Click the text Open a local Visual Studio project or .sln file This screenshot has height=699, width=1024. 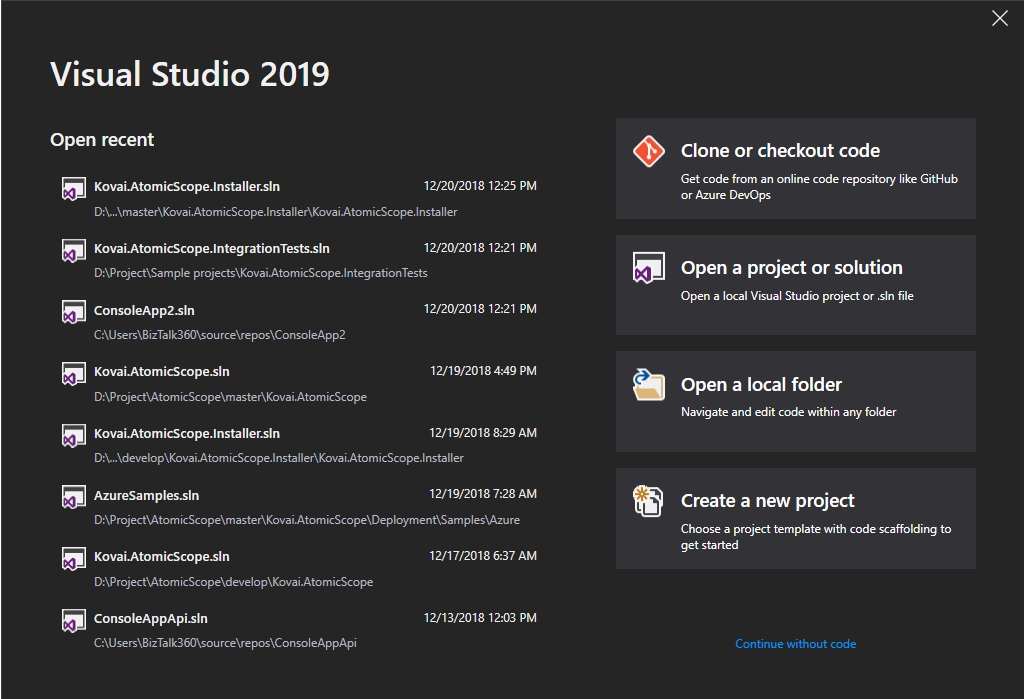(x=797, y=296)
